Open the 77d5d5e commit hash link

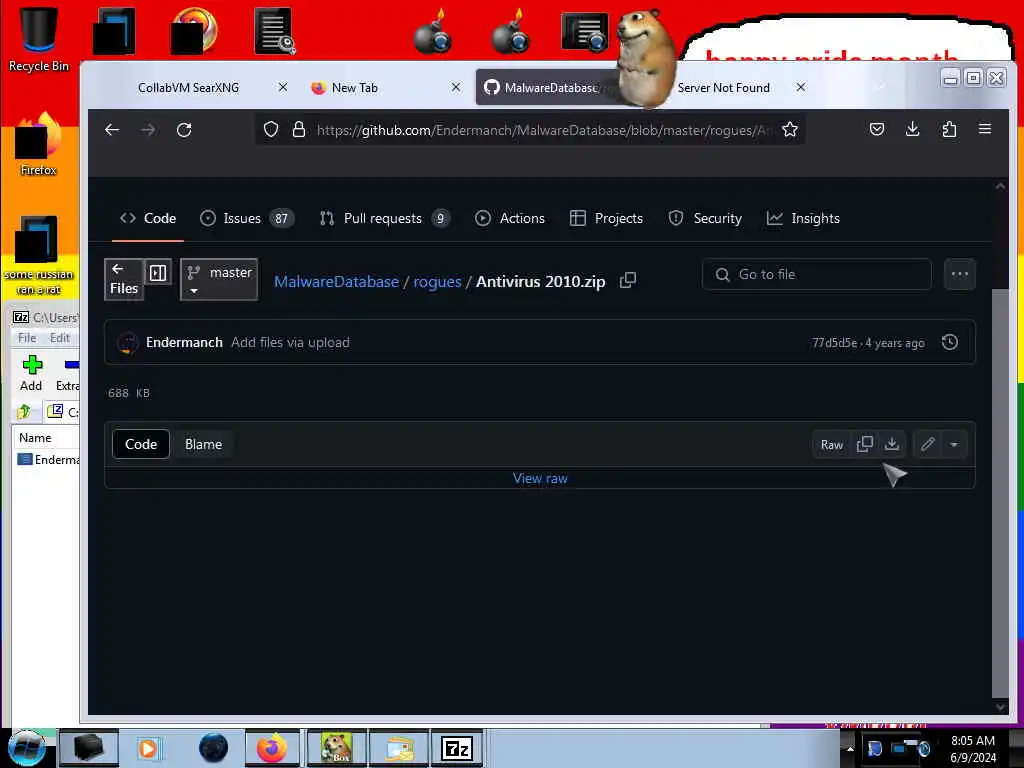pos(834,343)
